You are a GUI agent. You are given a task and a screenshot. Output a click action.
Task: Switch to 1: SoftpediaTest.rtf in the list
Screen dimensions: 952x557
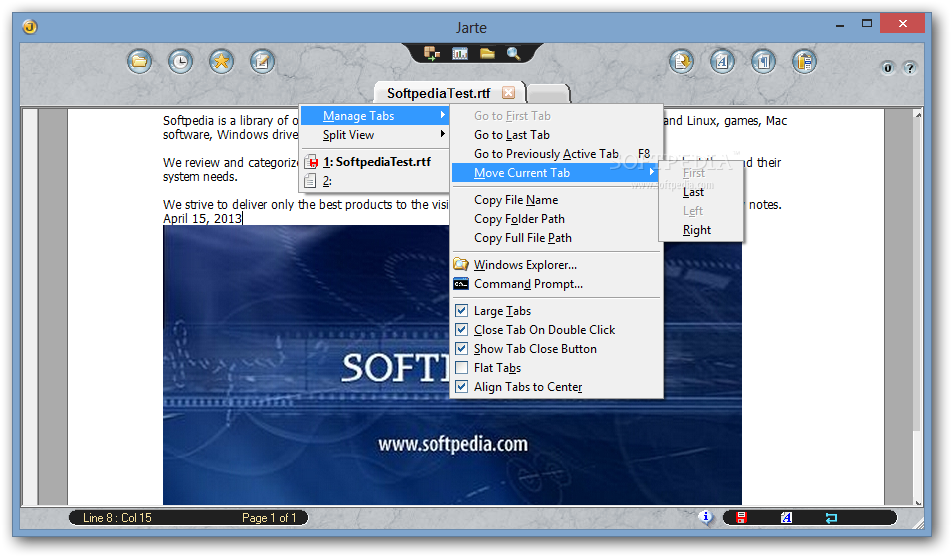click(x=375, y=162)
